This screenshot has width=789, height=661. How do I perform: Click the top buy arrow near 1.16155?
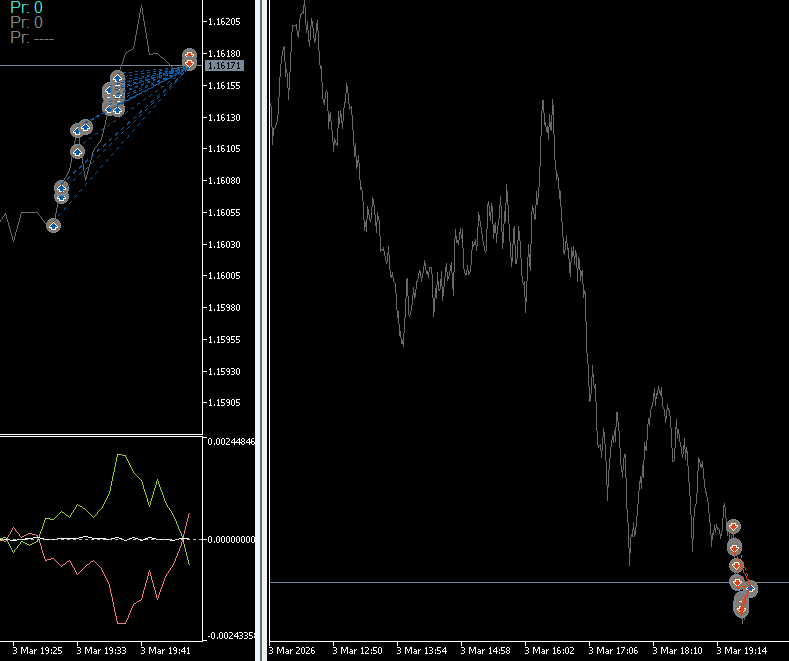coord(117,78)
